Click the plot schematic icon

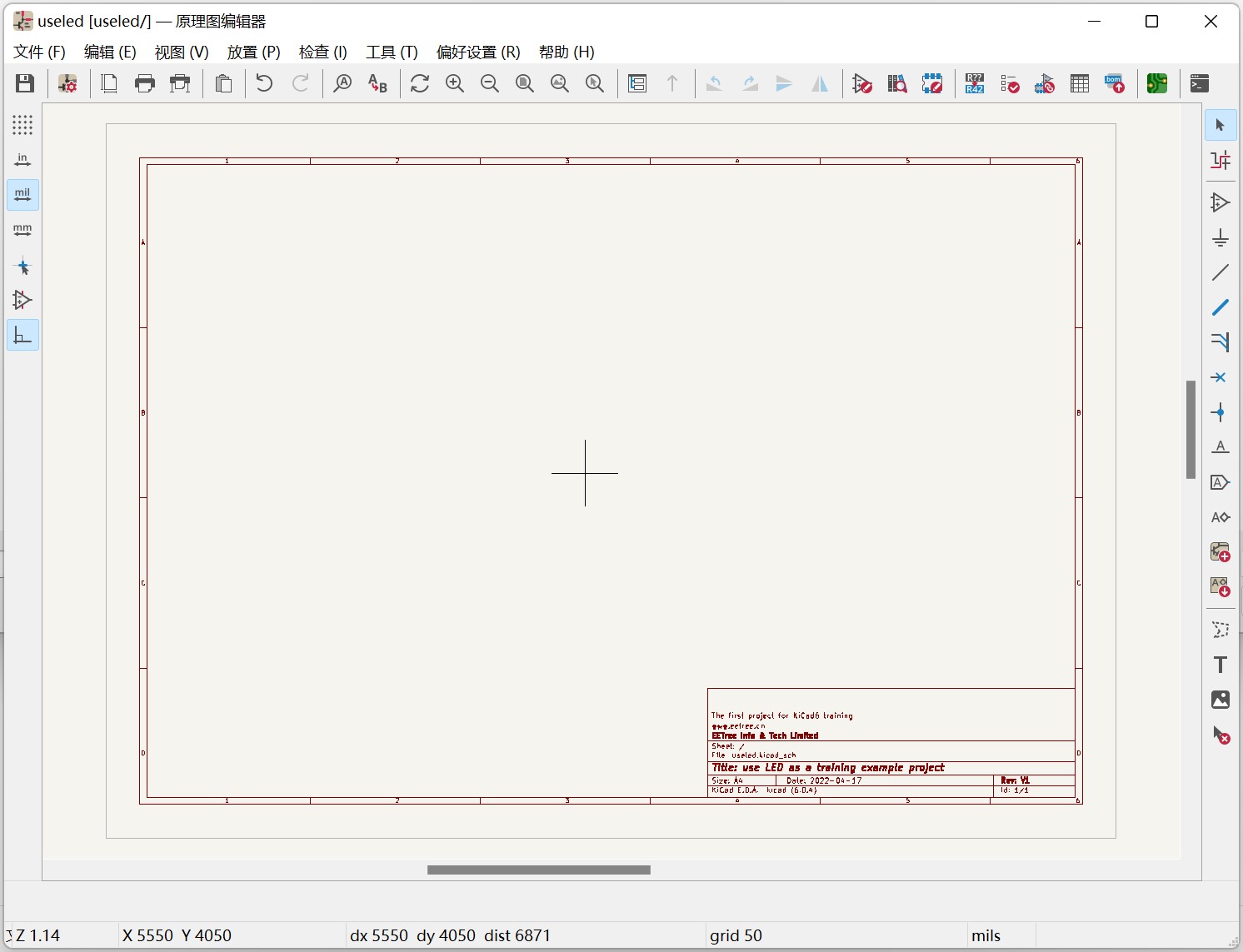tap(180, 83)
